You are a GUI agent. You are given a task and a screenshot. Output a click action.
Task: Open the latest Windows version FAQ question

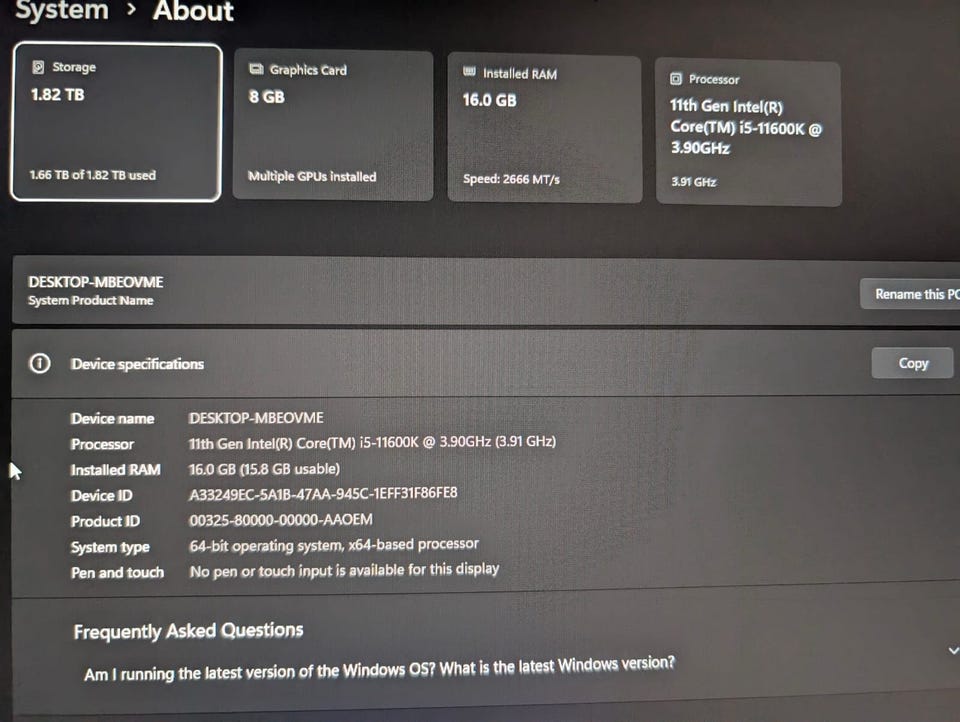click(x=379, y=669)
